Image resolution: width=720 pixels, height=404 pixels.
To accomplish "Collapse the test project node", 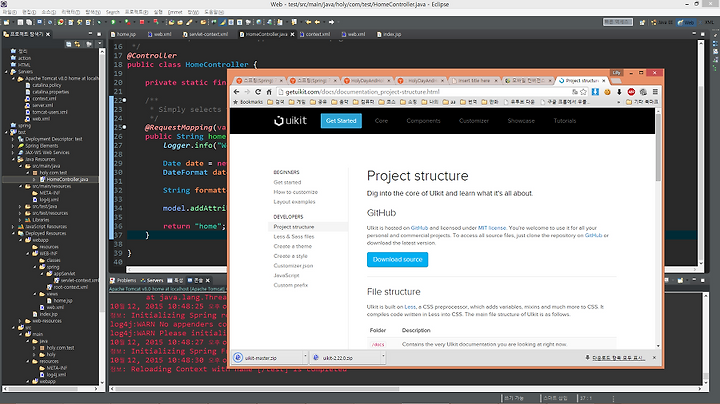I will [x=6, y=132].
